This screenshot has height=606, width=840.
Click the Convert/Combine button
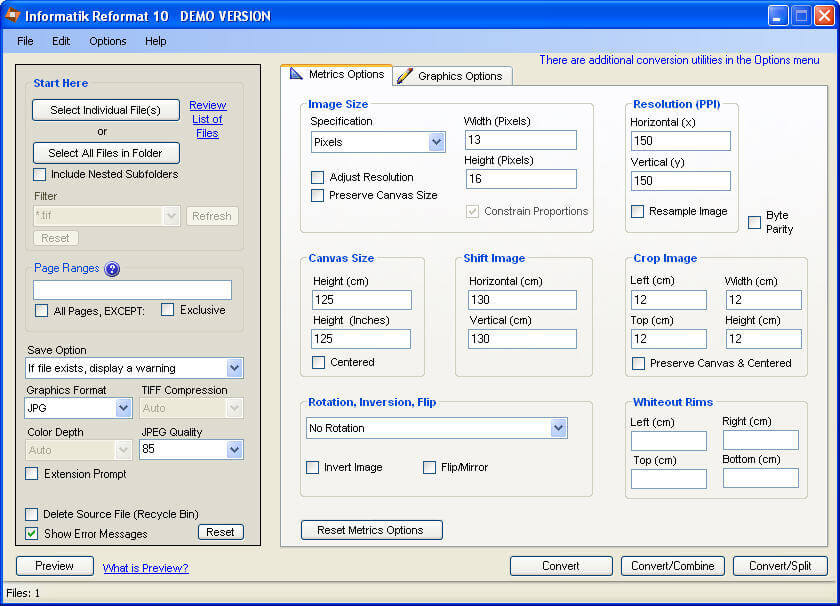[672, 565]
